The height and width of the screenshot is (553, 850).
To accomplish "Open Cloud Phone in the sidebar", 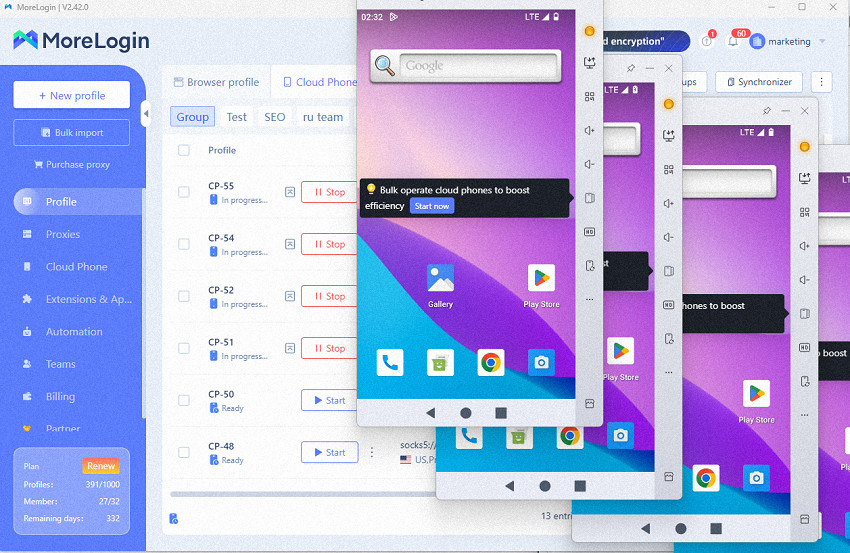I will [78, 267].
